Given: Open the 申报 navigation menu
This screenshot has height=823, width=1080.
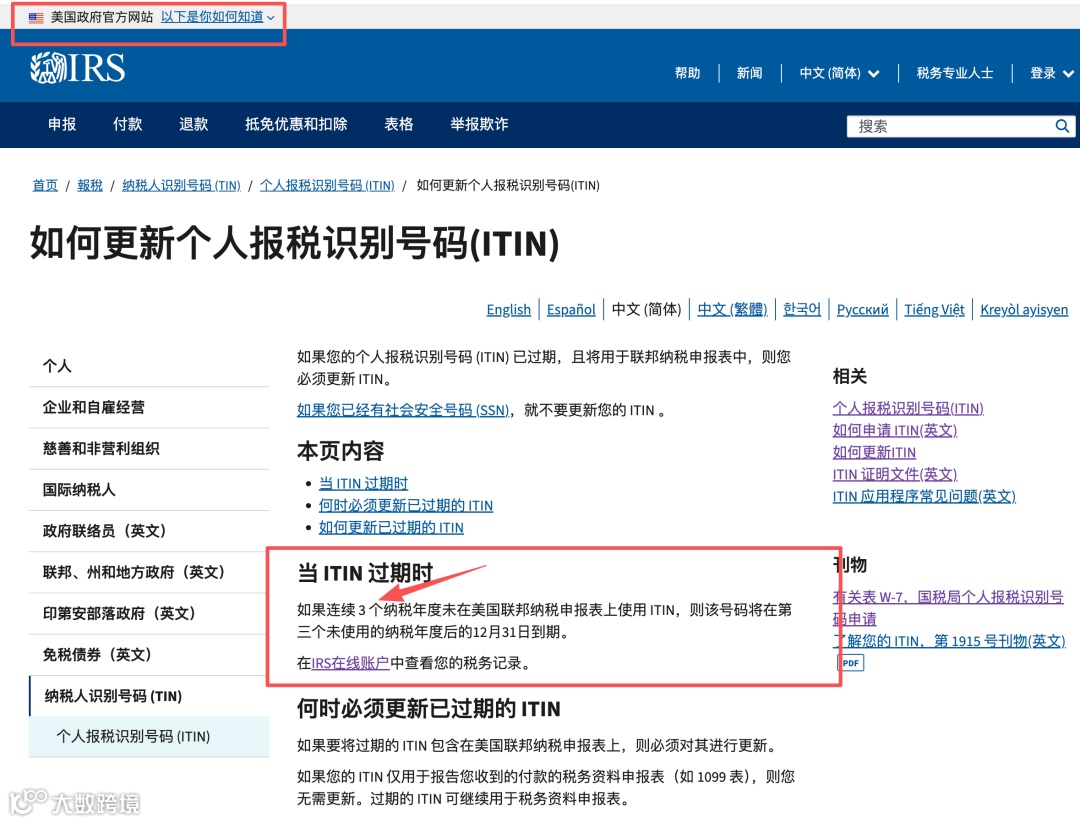Looking at the screenshot, I should 62,124.
